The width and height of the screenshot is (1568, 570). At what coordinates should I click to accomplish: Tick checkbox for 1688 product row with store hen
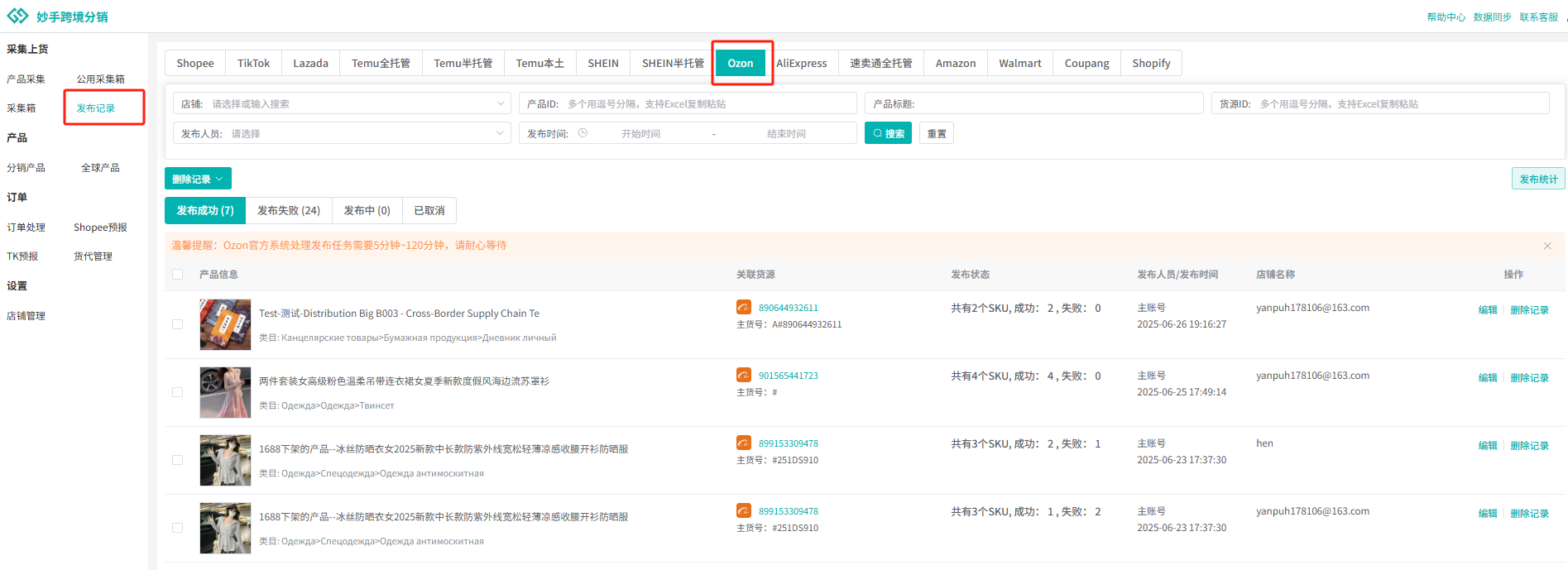(177, 460)
